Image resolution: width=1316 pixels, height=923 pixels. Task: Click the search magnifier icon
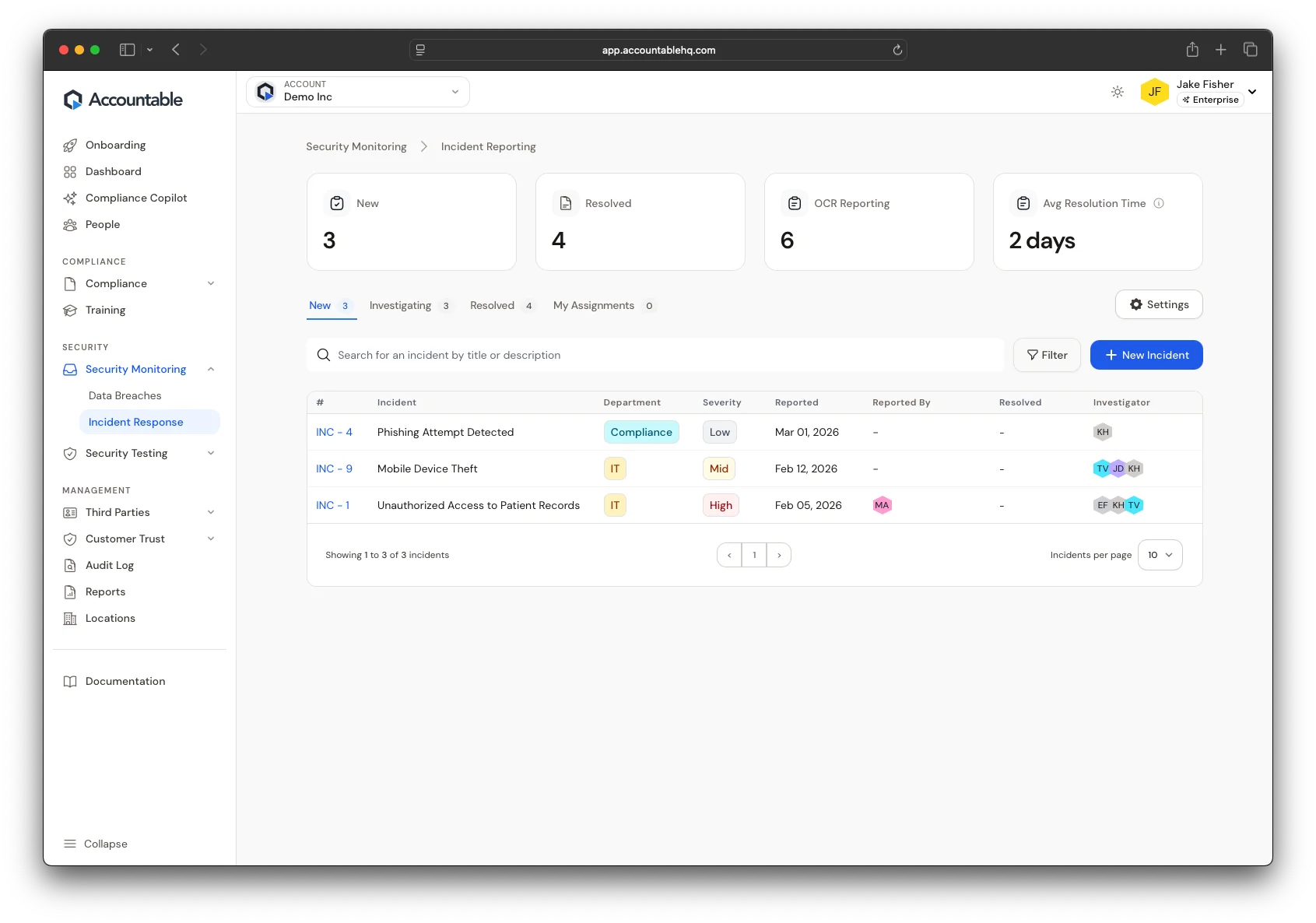coord(323,355)
